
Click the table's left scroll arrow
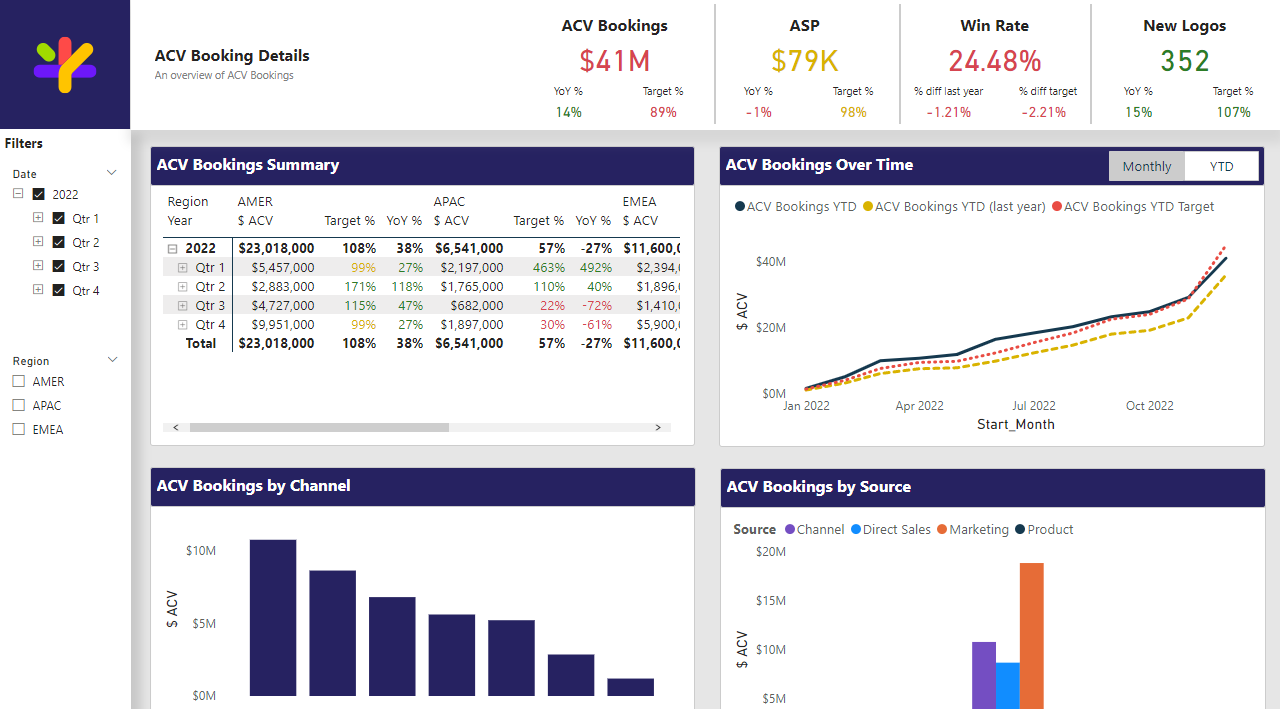(x=176, y=427)
